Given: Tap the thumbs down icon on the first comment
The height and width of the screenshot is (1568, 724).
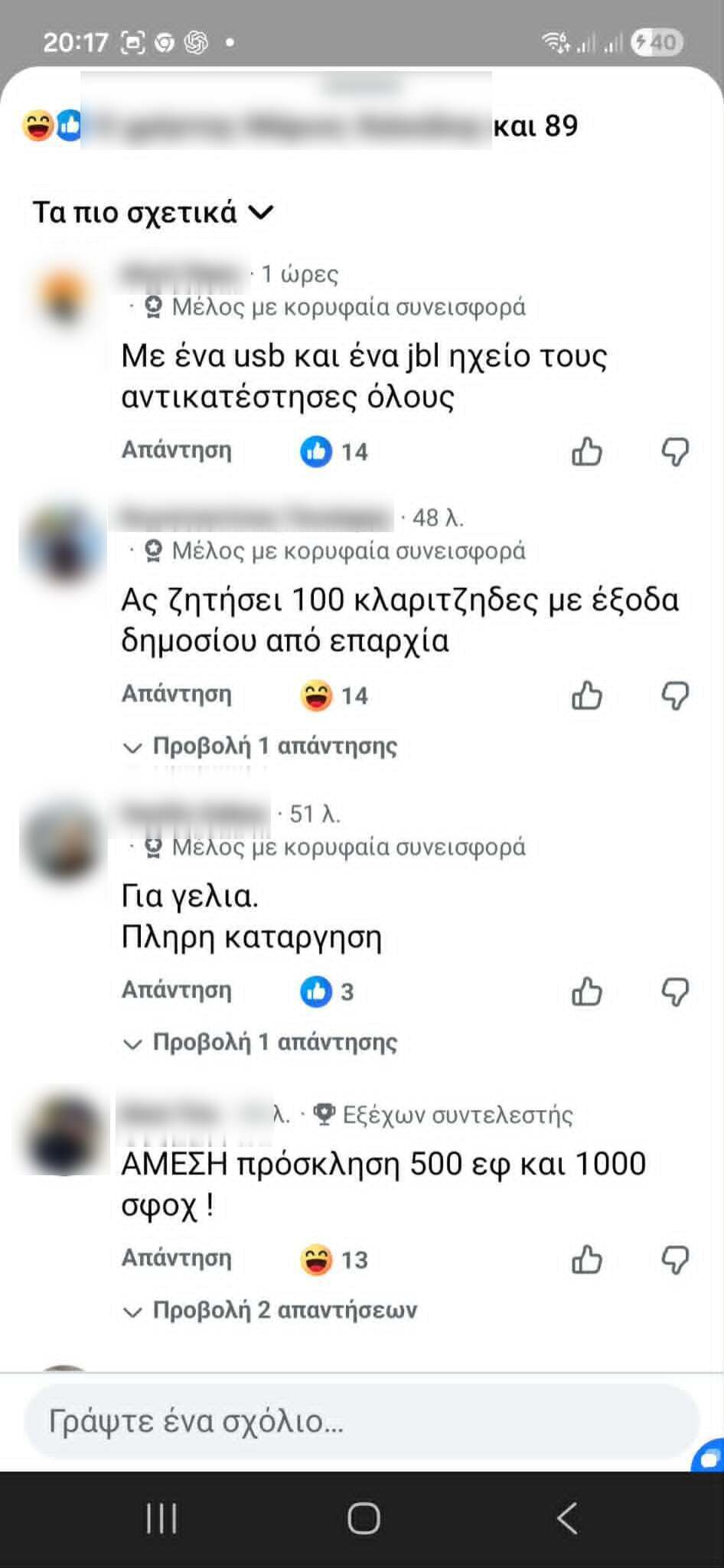Looking at the screenshot, I should pyautogui.click(x=677, y=452).
